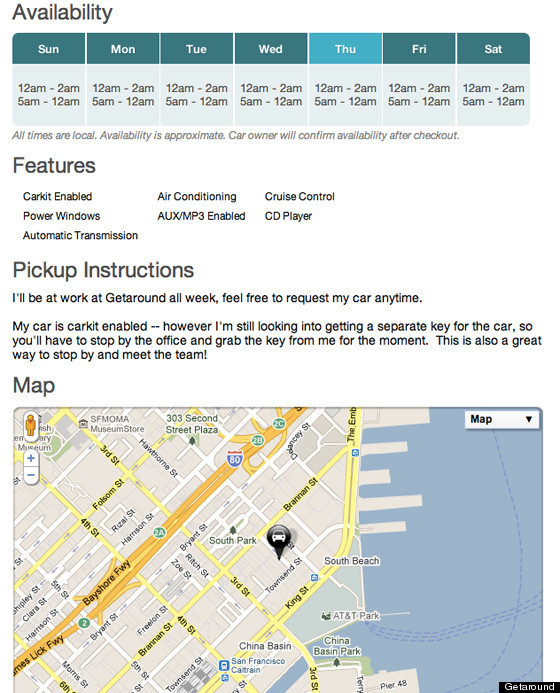
Task: Click the Interstate 80 highway shield
Action: [235, 459]
